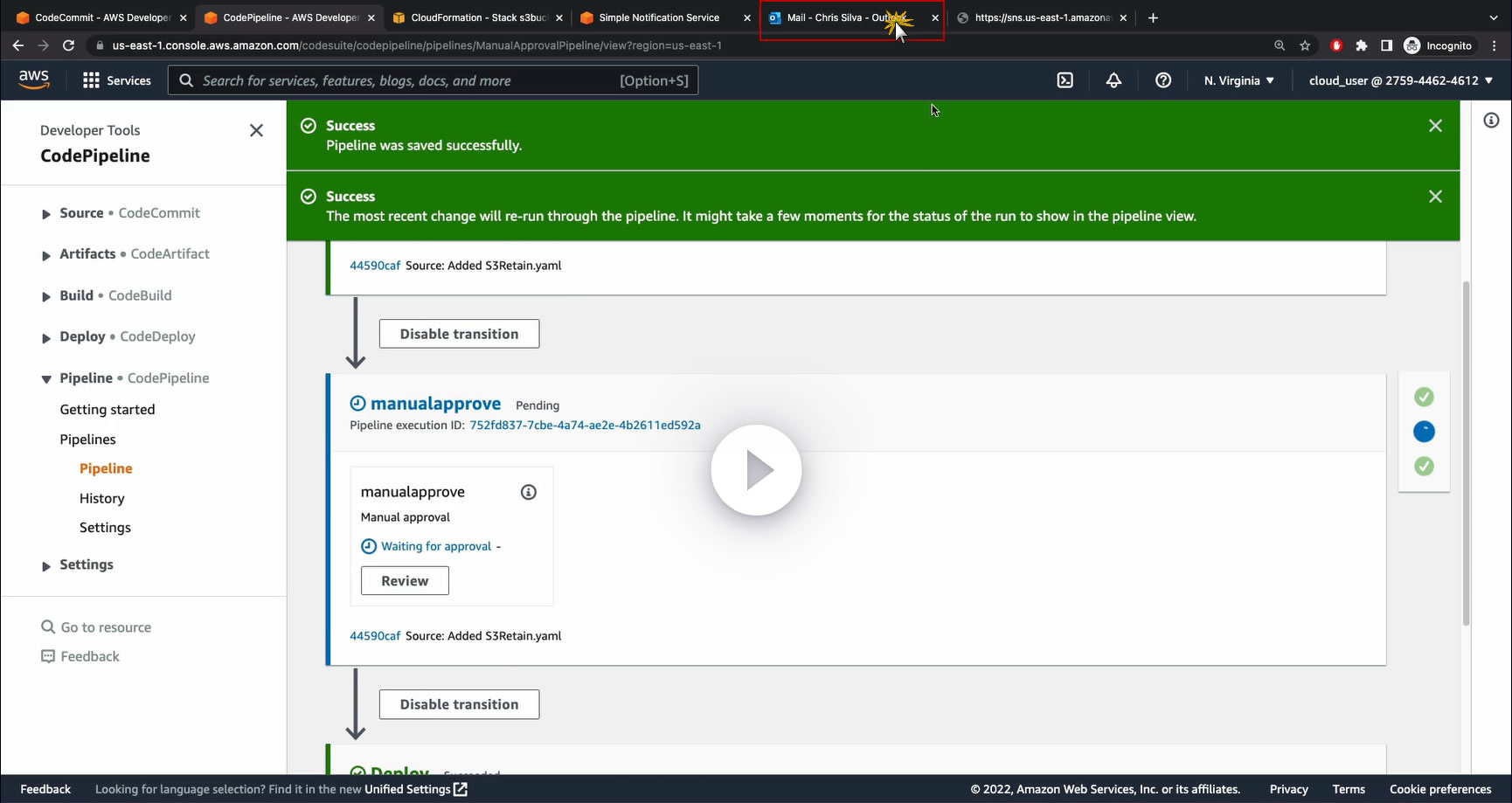Select Pipeline in the sidebar
Viewport: 1512px width, 803px height.
click(106, 468)
